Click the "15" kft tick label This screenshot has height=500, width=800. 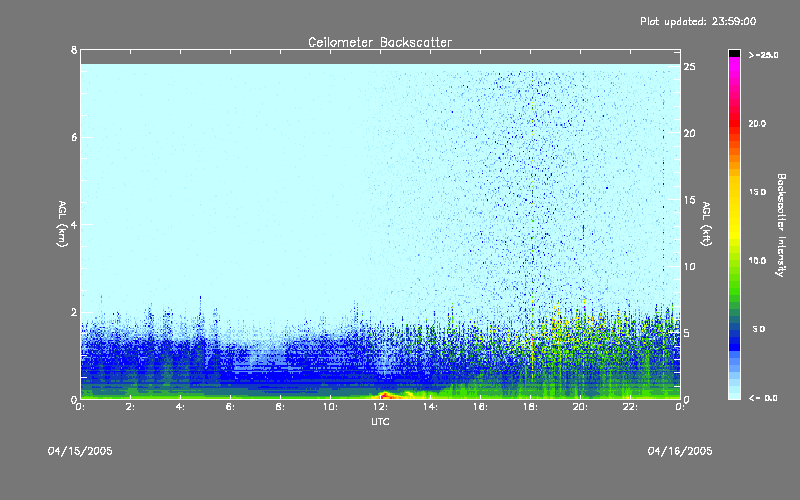689,199
